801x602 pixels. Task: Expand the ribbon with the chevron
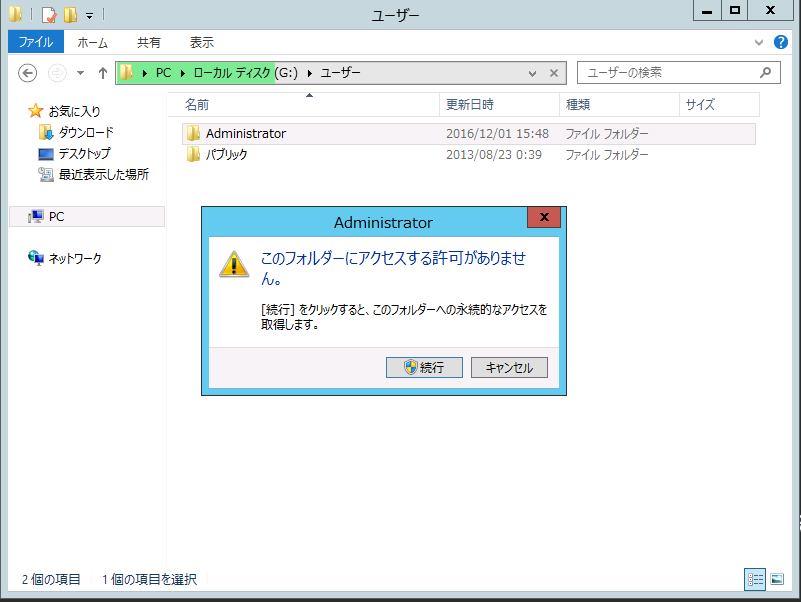pos(759,43)
